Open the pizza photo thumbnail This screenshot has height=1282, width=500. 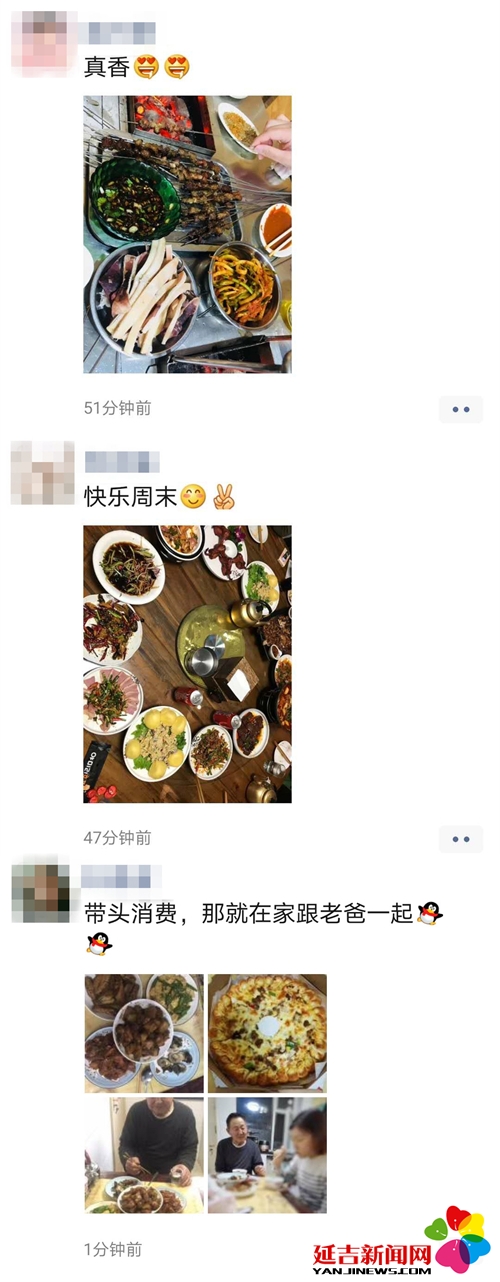coord(267,1032)
